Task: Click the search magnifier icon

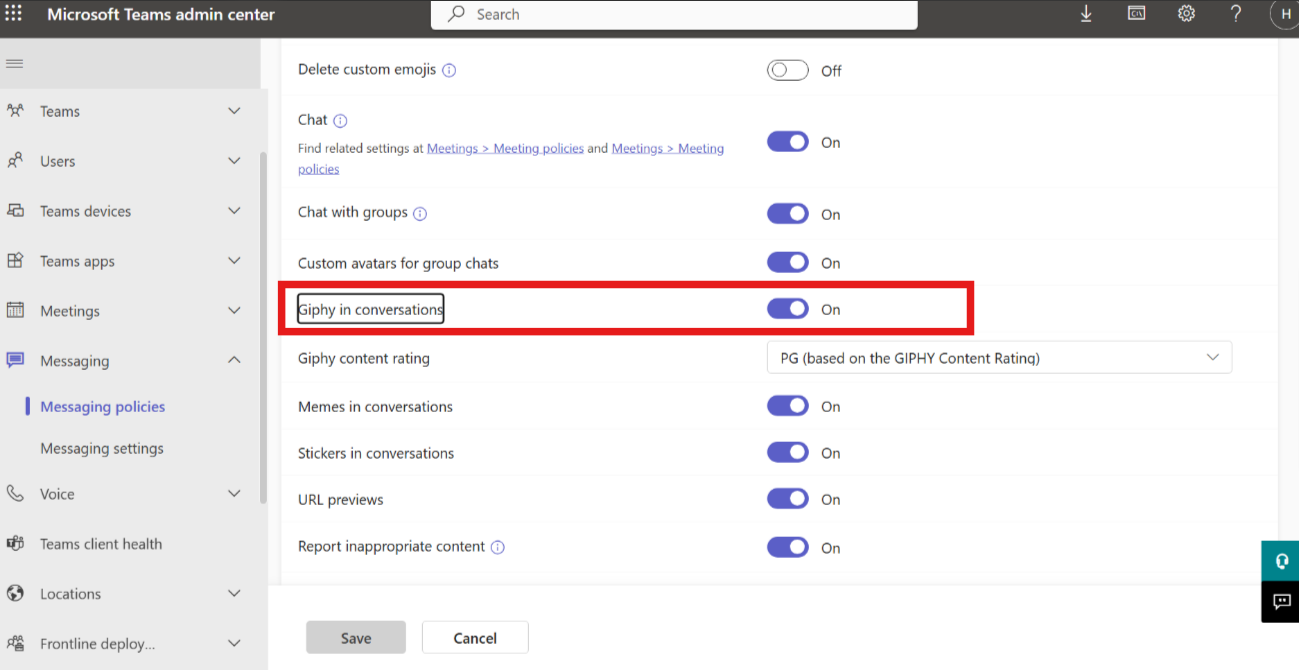Action: click(x=457, y=14)
